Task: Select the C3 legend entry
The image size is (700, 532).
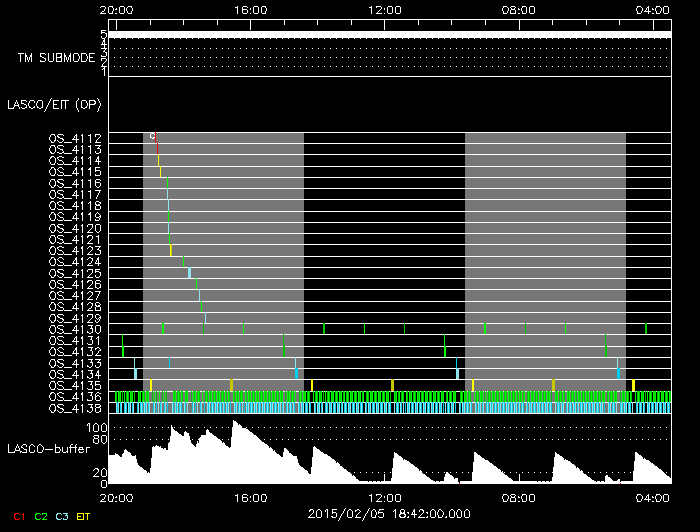Action: pyautogui.click(x=62, y=516)
